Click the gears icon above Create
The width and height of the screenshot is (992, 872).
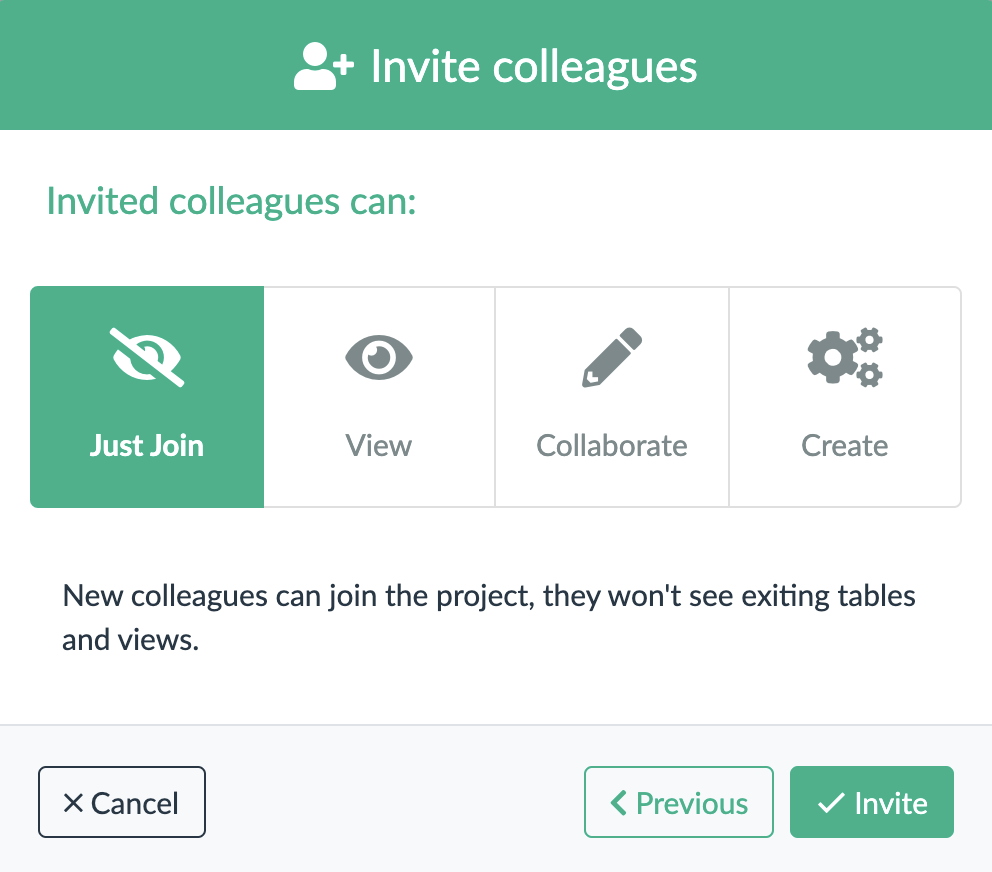845,358
